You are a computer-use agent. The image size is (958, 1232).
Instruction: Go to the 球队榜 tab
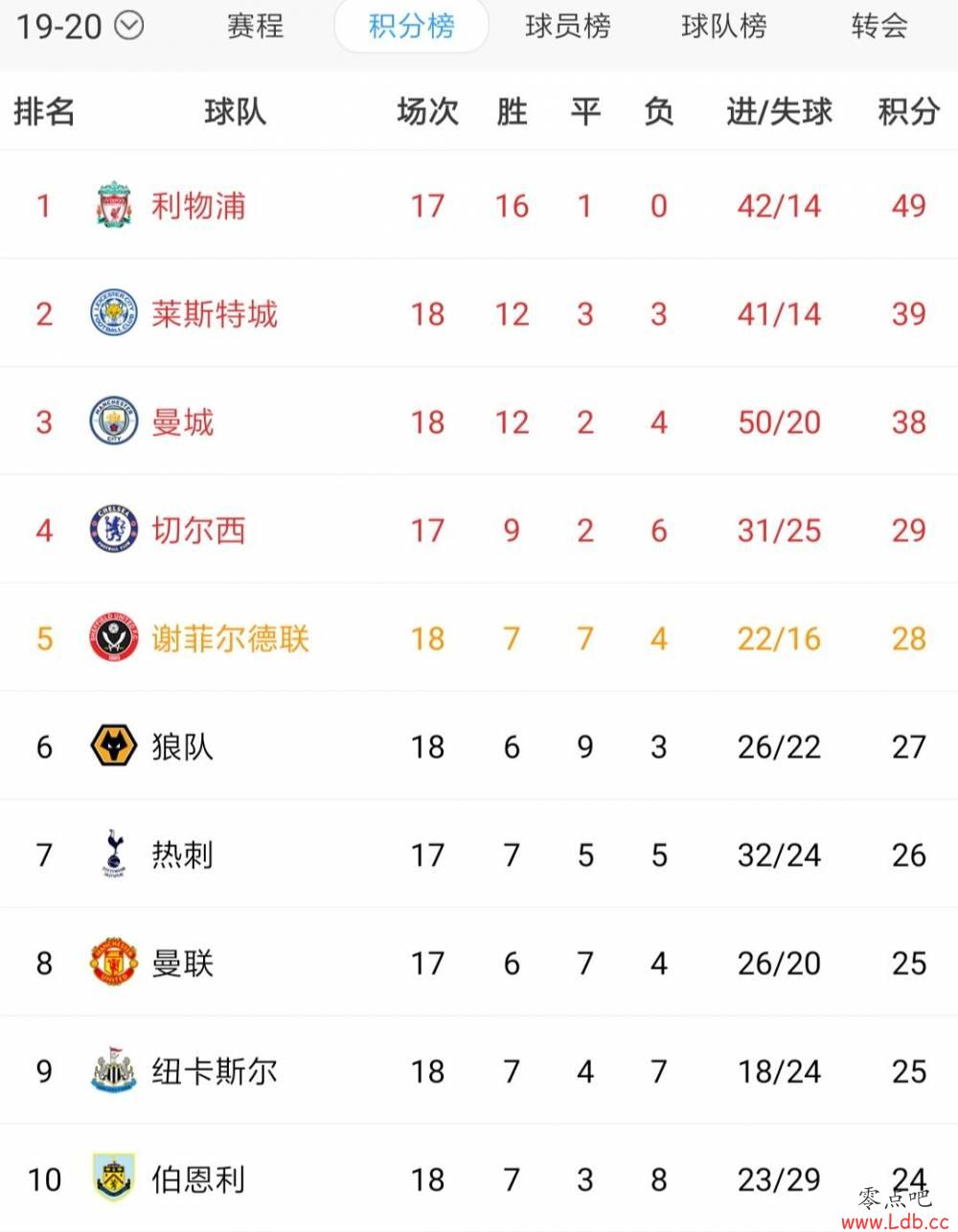[723, 26]
